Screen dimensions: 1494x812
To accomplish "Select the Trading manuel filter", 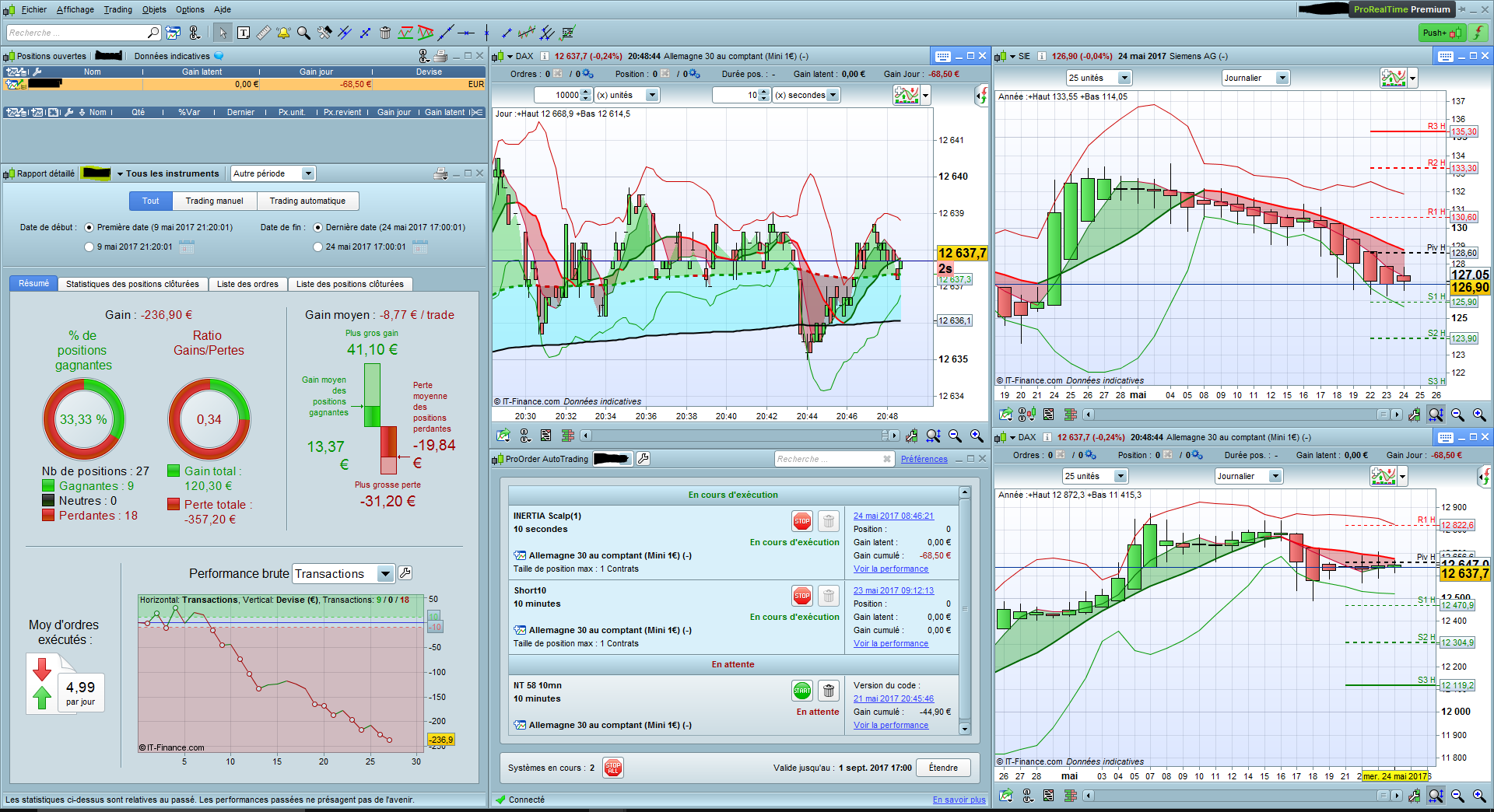I will point(214,201).
